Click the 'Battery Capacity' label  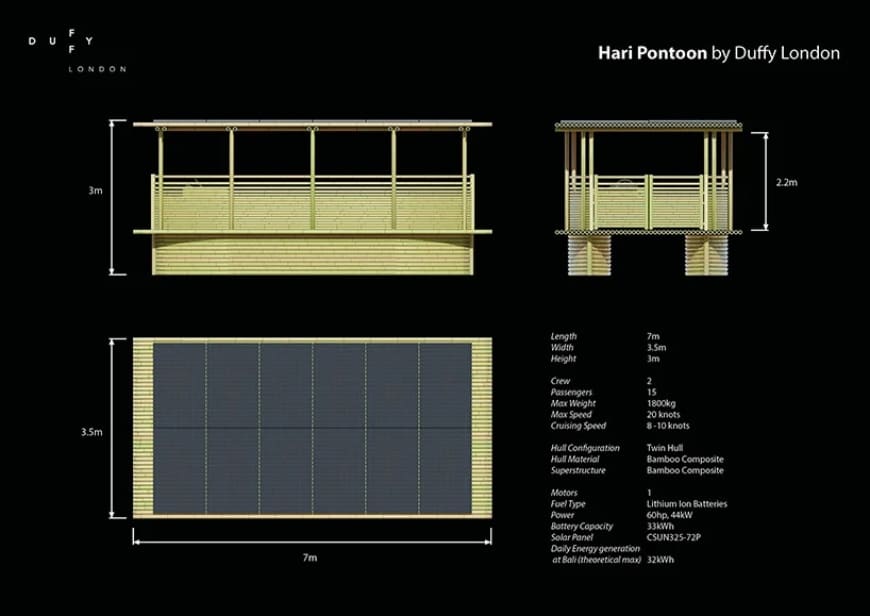click(582, 526)
